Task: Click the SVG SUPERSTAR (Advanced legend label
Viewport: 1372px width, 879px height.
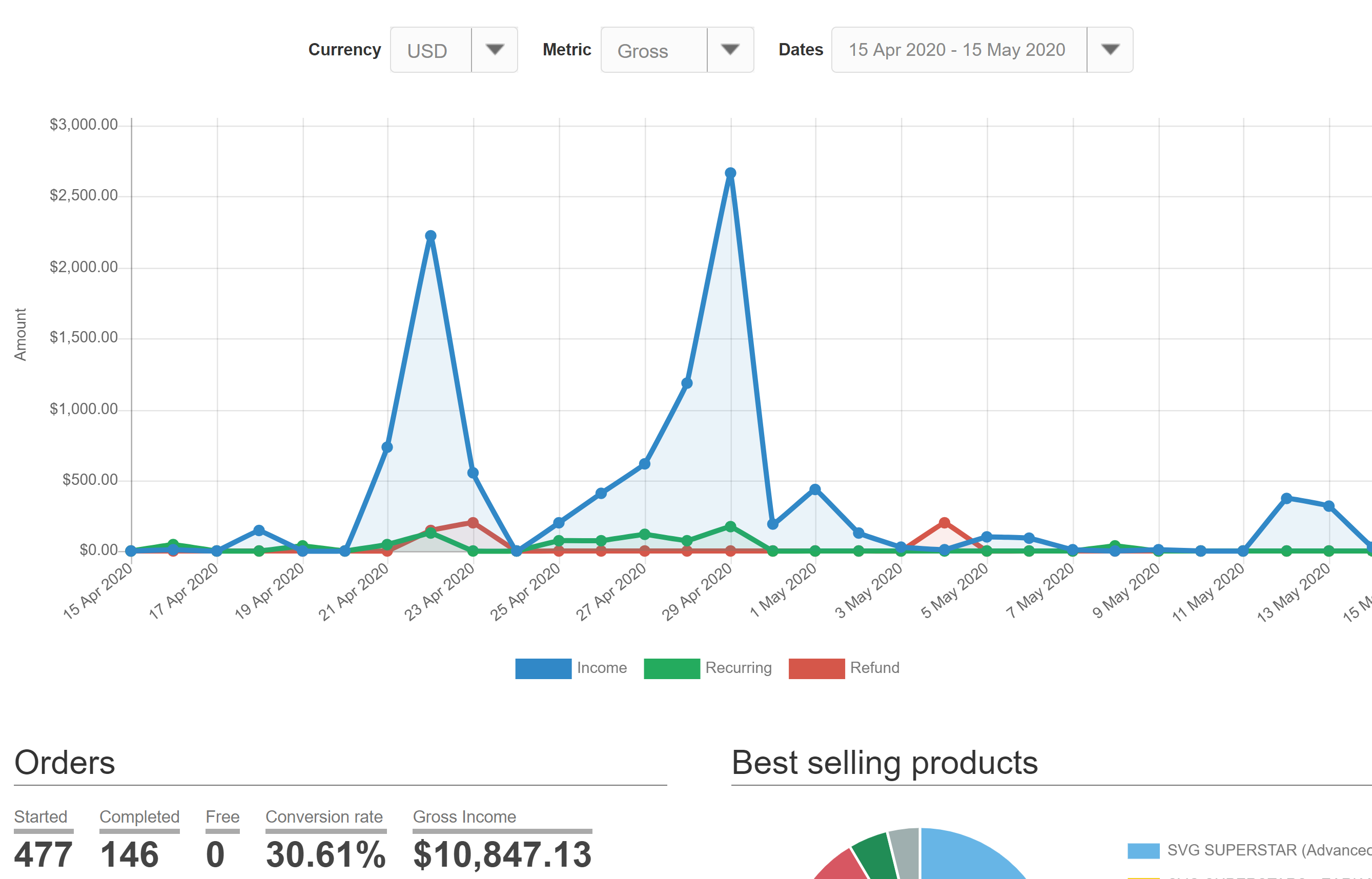Action: [1269, 850]
